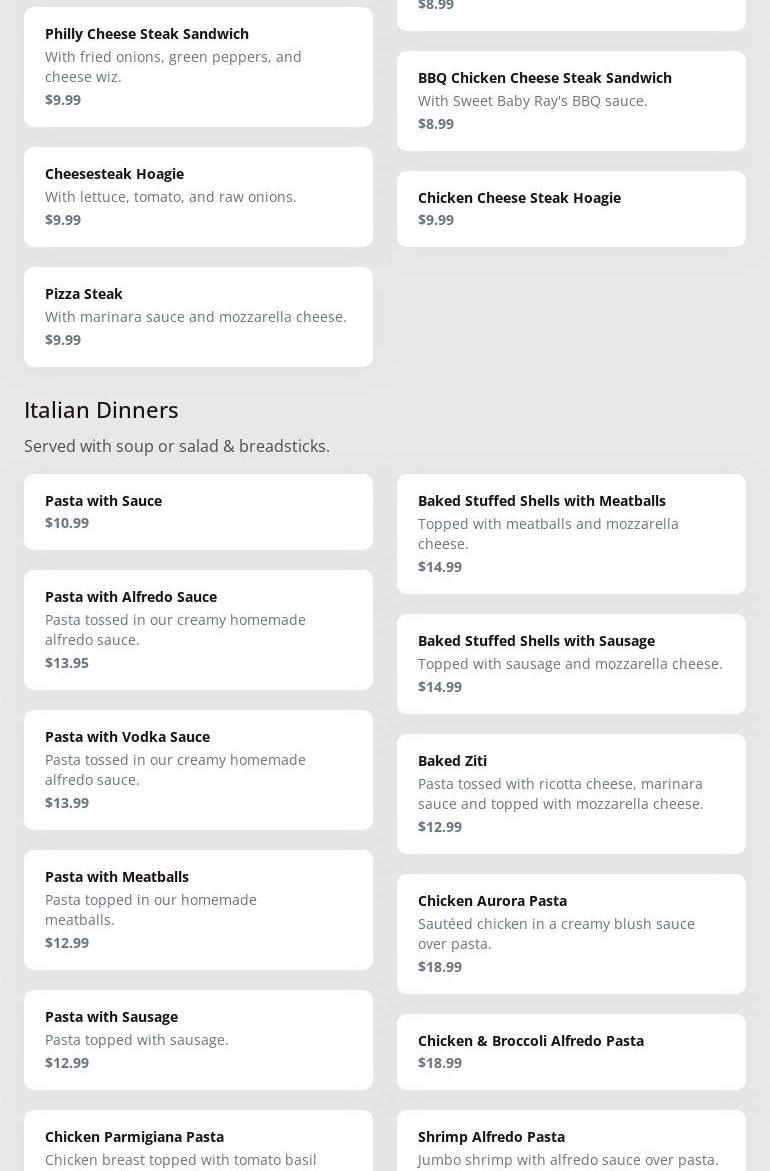Click the partial $8.99 card above BBQ Chicken
The image size is (770, 1171).
click(571, 12)
